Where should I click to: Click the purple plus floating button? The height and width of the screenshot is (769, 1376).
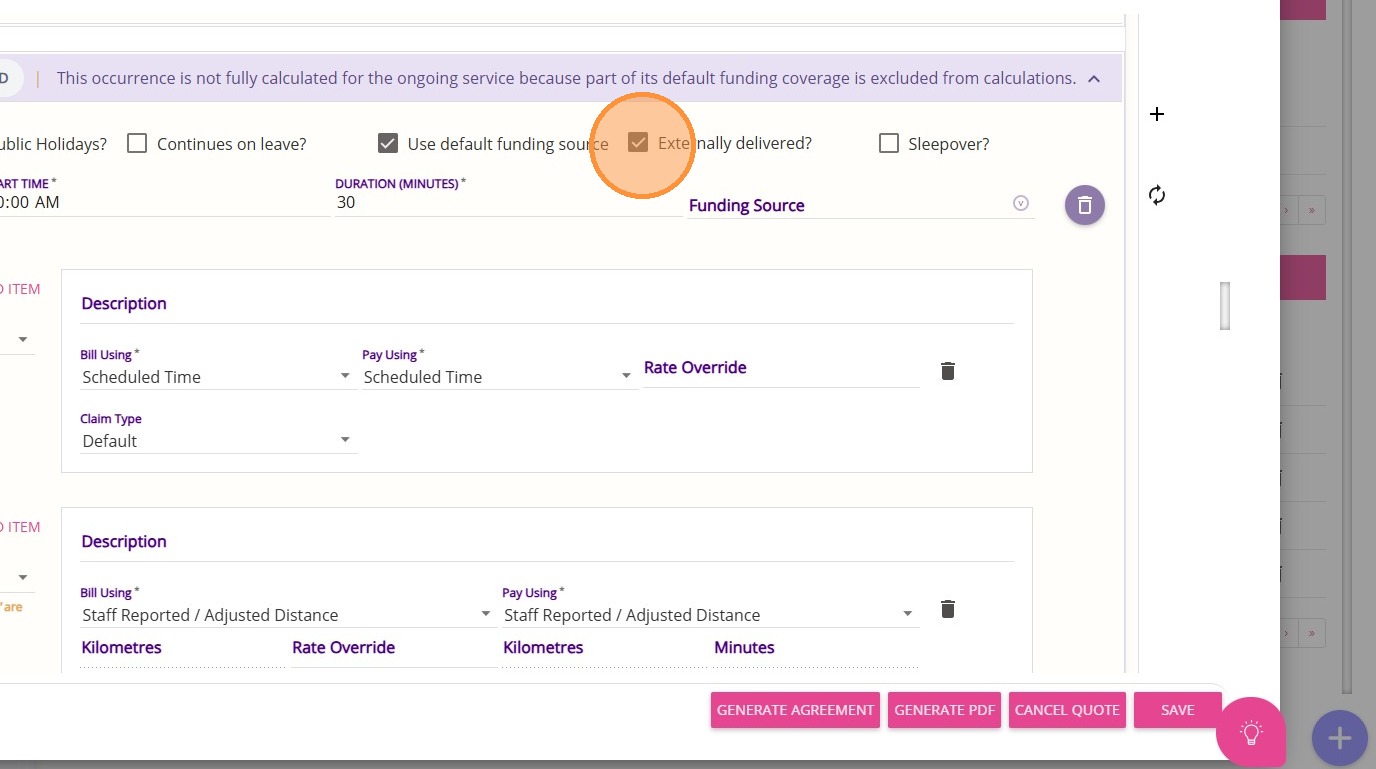click(1339, 739)
